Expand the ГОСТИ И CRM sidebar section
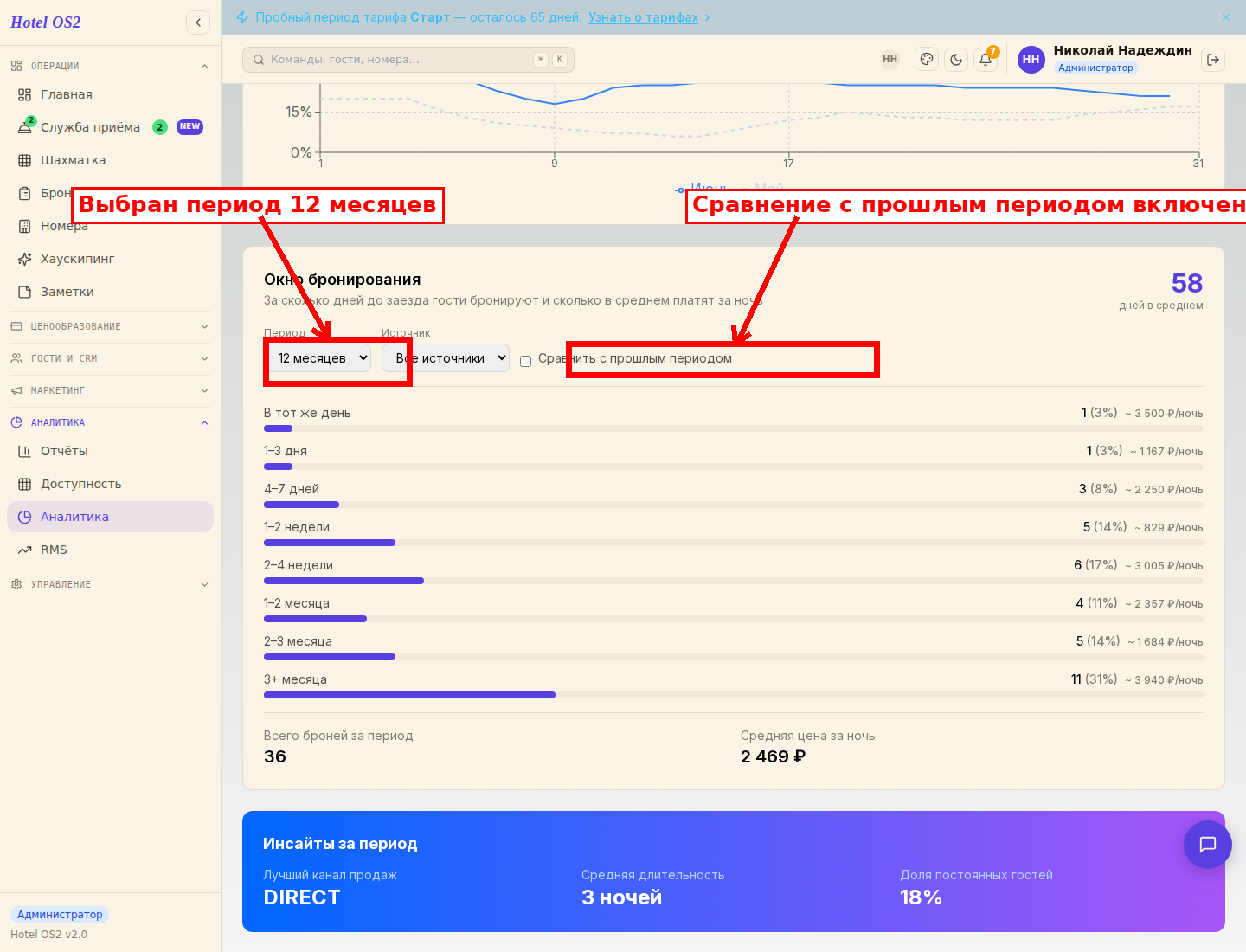 click(x=110, y=358)
